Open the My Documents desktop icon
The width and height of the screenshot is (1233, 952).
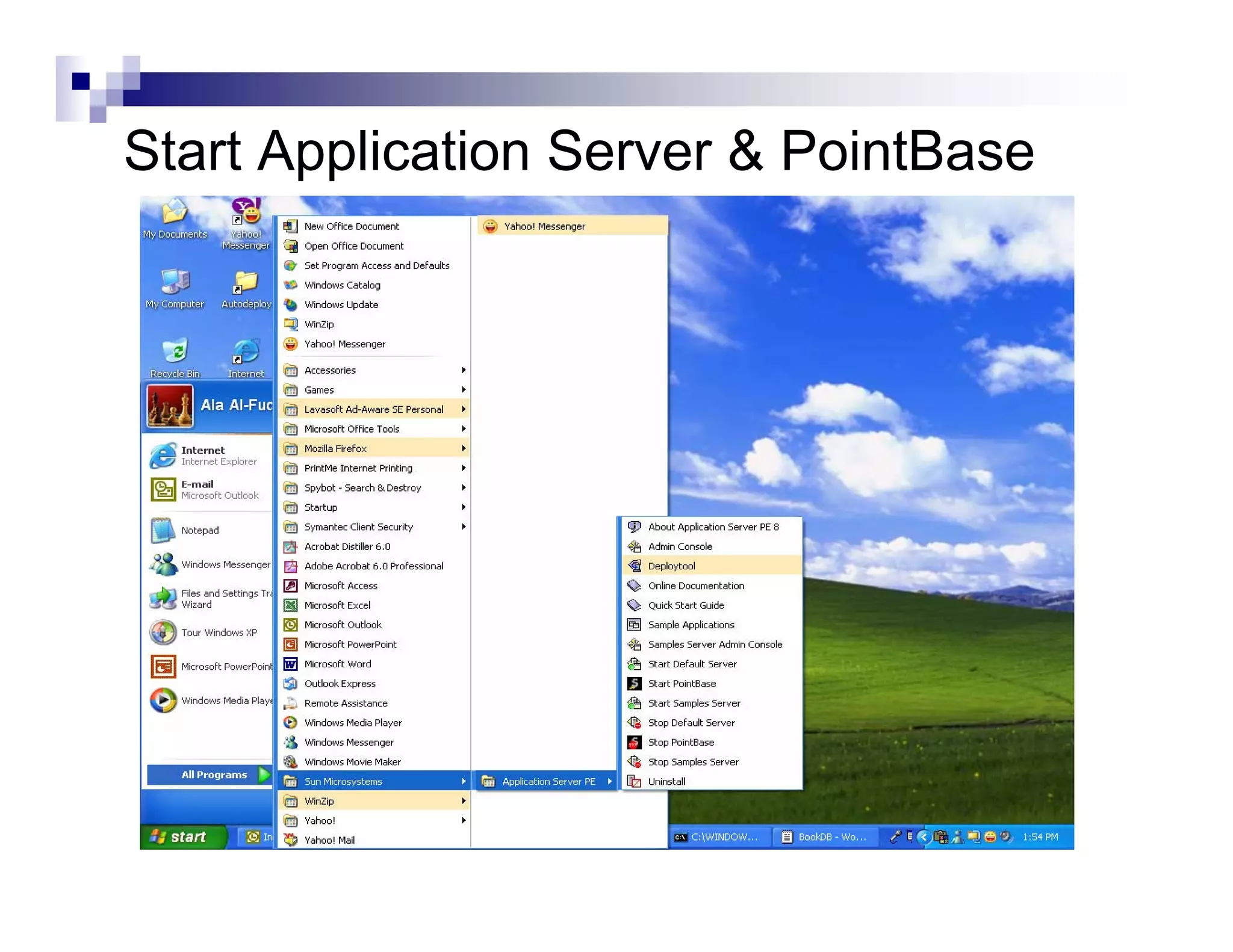pos(175,220)
